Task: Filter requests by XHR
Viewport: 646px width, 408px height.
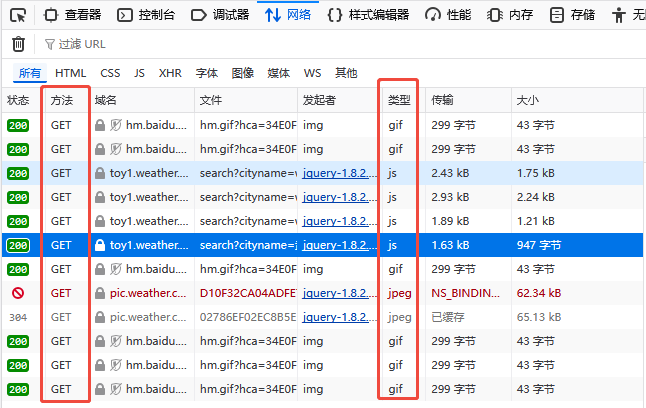Action: pyautogui.click(x=170, y=73)
